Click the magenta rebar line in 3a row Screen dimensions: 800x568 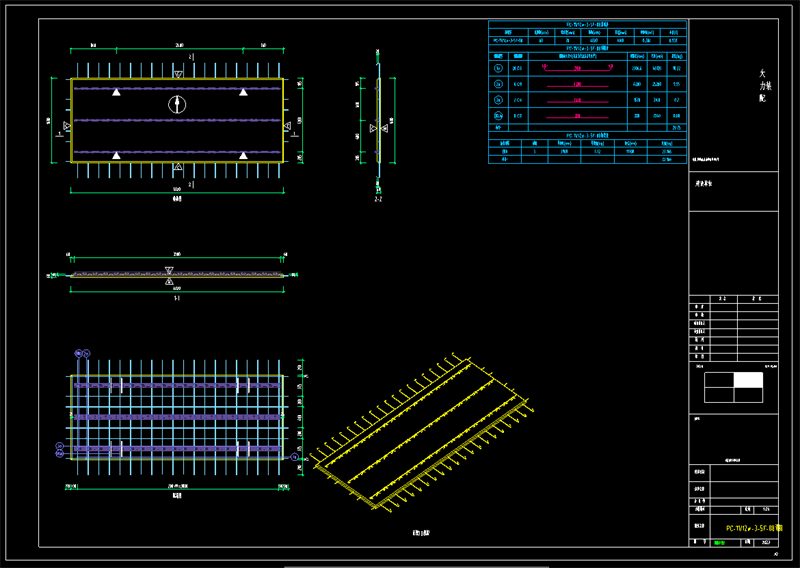point(578,101)
